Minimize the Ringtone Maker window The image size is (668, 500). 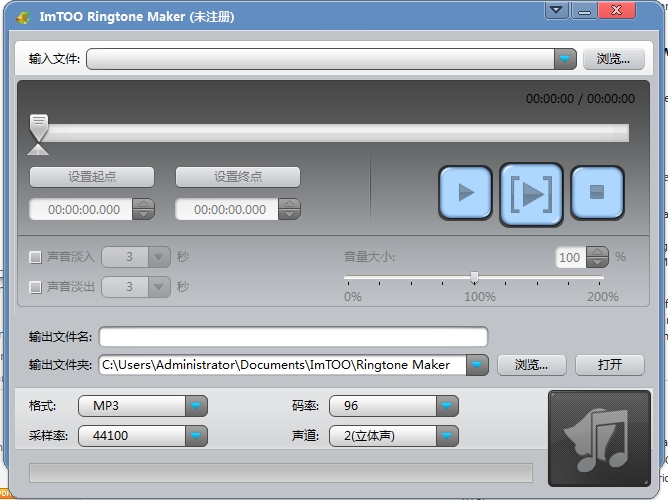point(584,10)
